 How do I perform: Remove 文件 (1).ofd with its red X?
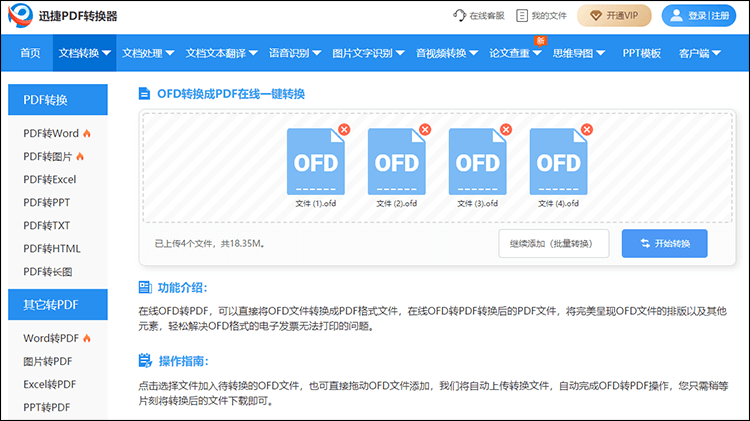[344, 130]
